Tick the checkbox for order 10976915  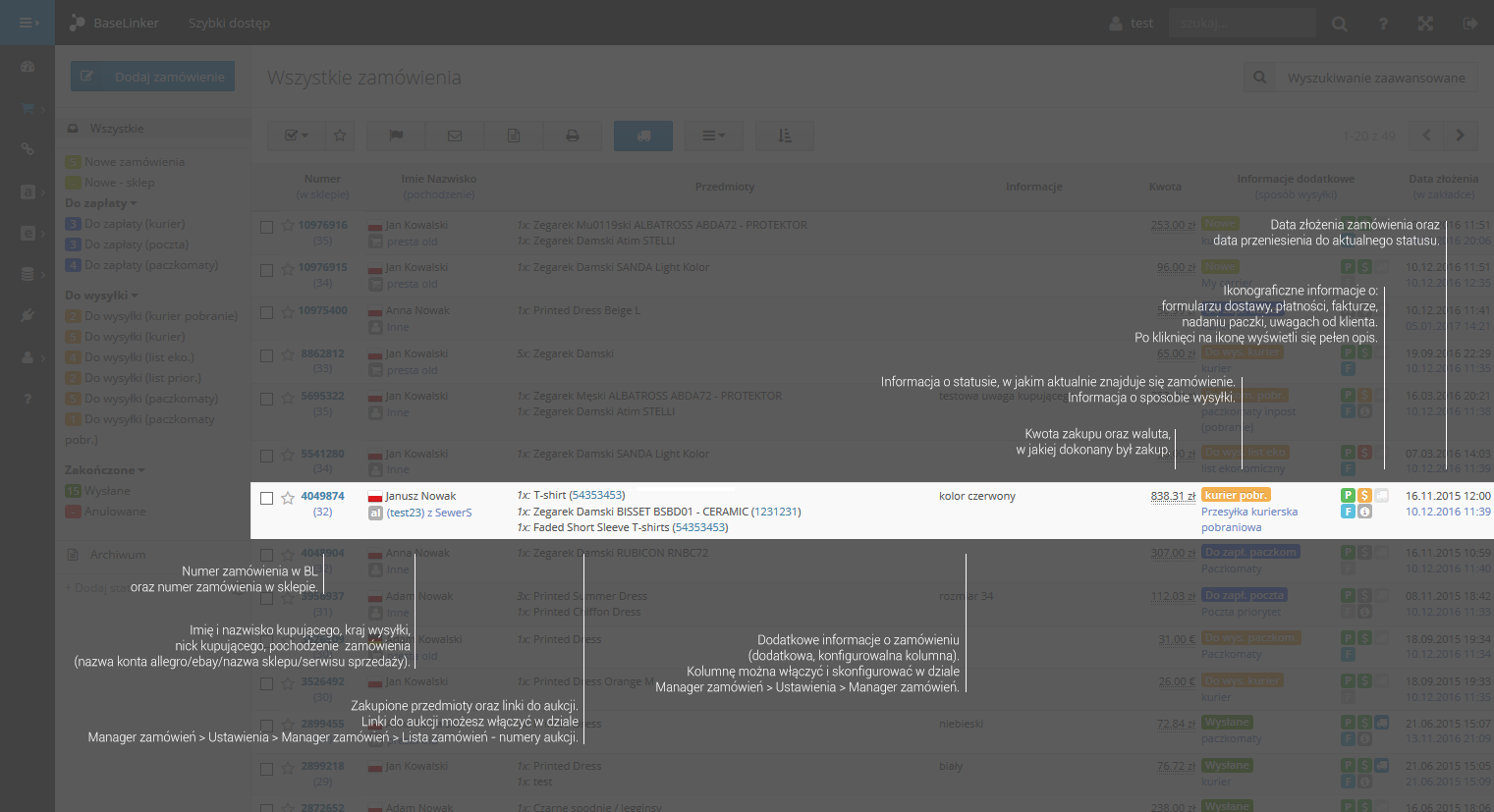266,269
